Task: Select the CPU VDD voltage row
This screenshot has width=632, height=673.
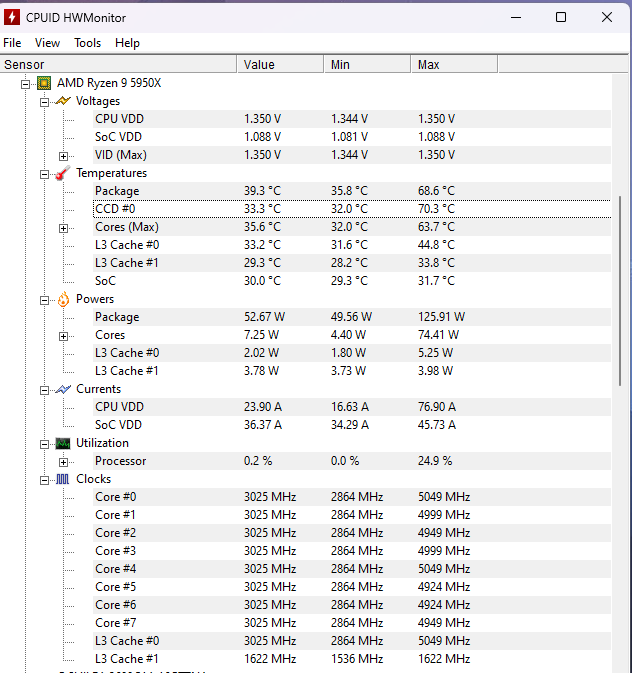Action: (x=352, y=119)
